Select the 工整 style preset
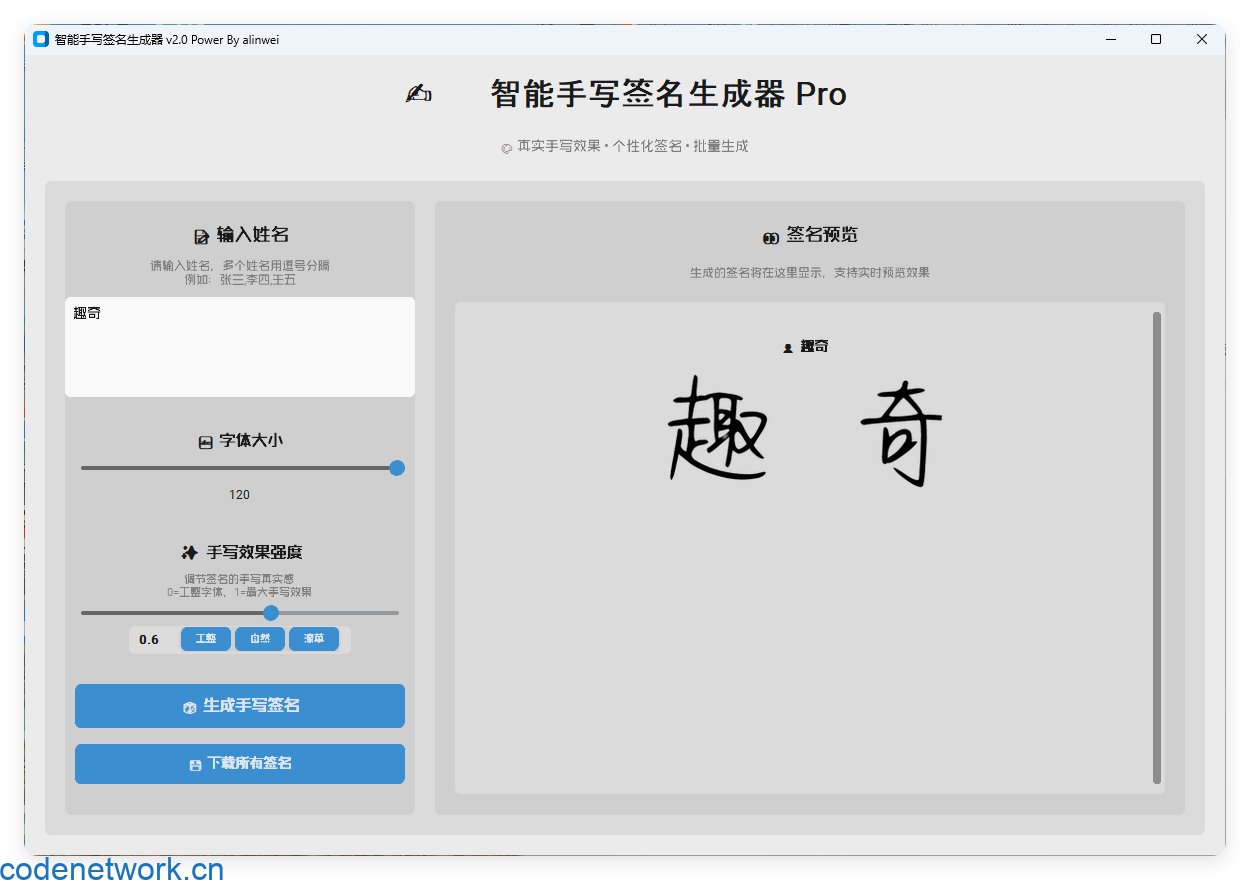Screen dimensions: 1250x880 point(206,639)
